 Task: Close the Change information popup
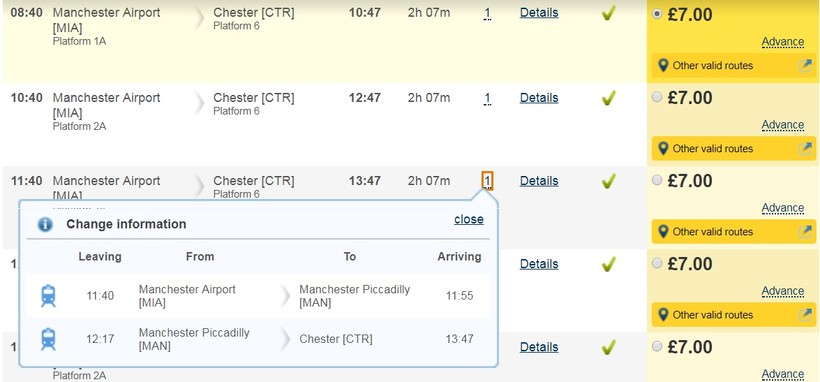(469, 219)
